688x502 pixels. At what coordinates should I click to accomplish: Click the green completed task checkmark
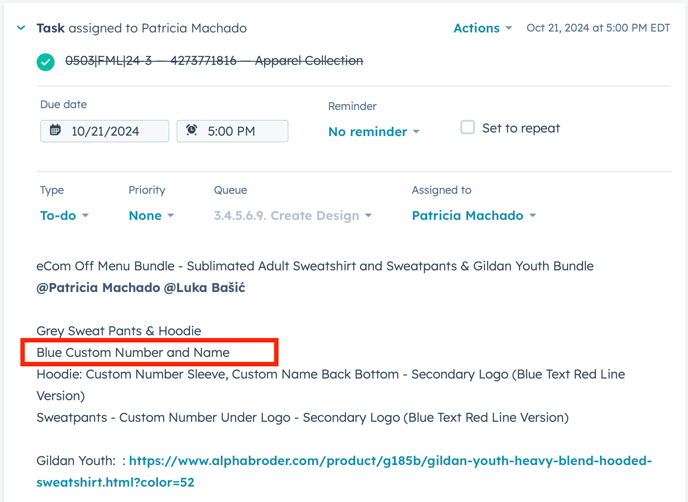point(46,62)
